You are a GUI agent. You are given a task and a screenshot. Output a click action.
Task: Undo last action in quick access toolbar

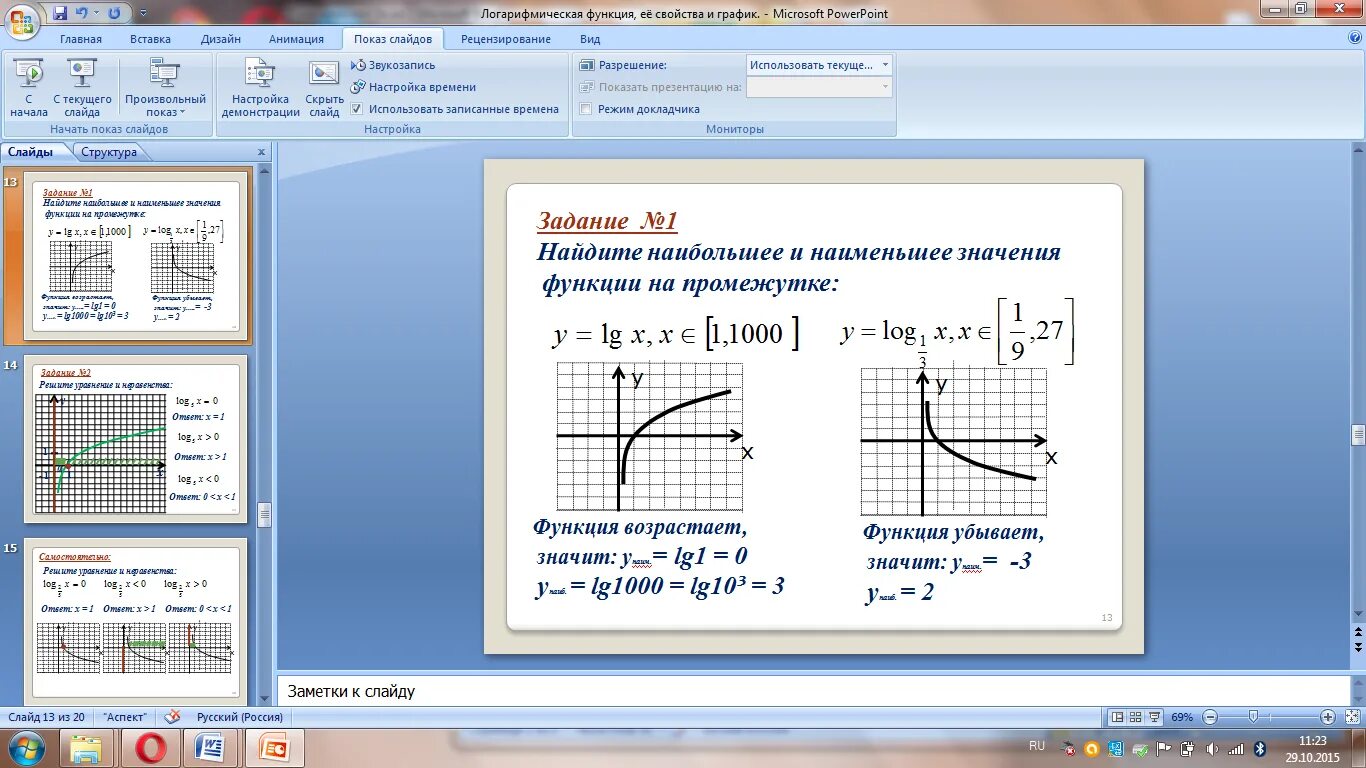(83, 13)
